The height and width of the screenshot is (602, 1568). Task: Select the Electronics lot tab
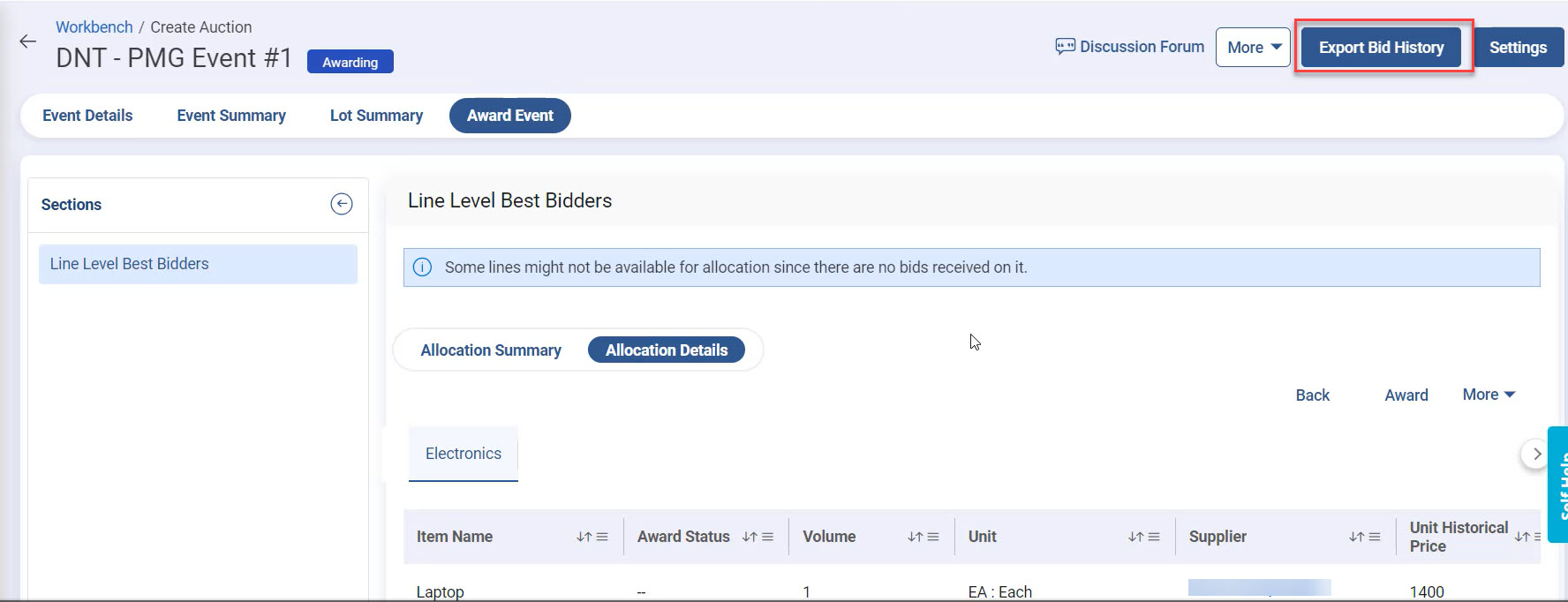point(464,454)
